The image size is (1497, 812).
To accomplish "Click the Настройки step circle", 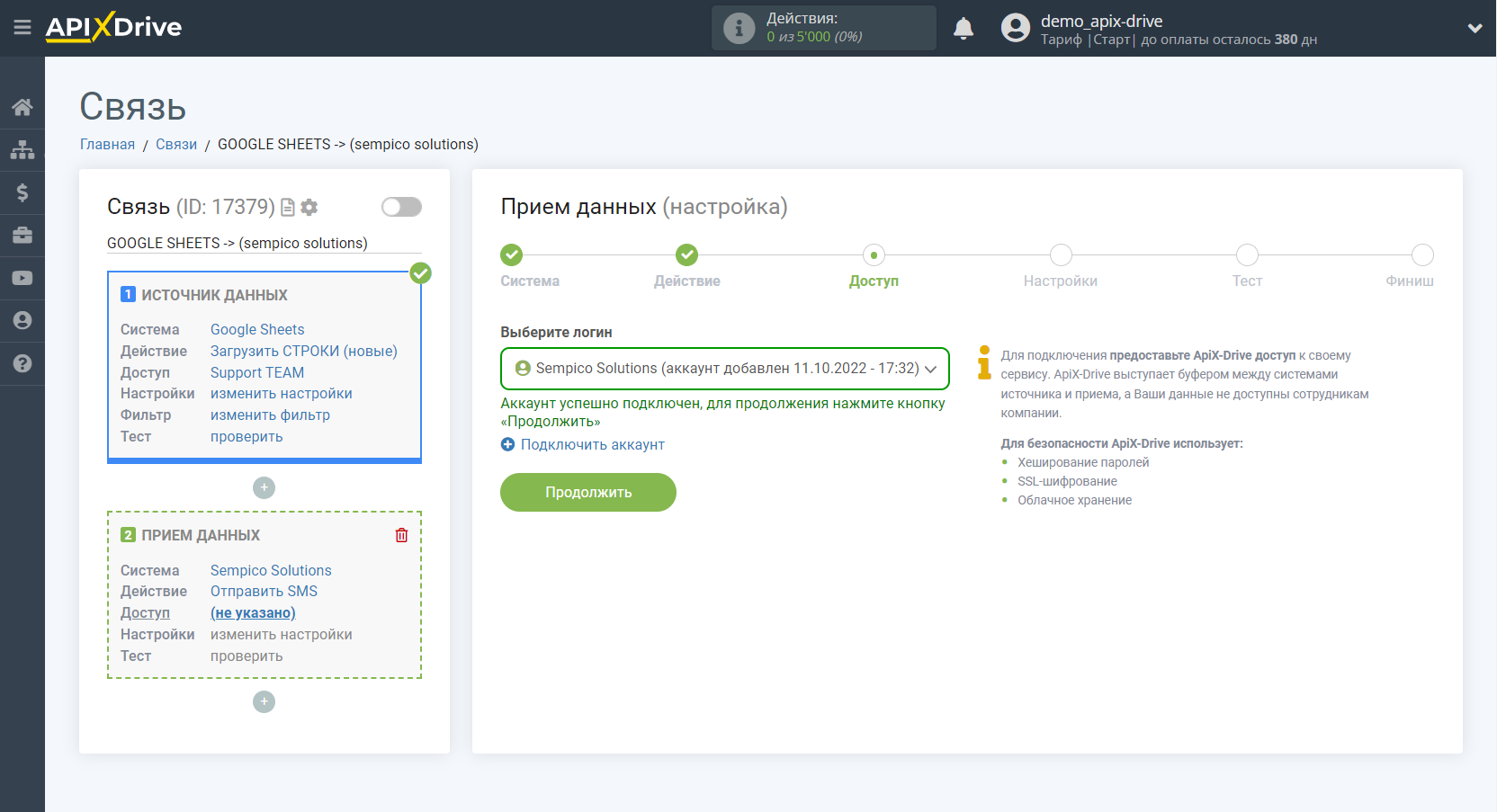I will coord(1061,255).
